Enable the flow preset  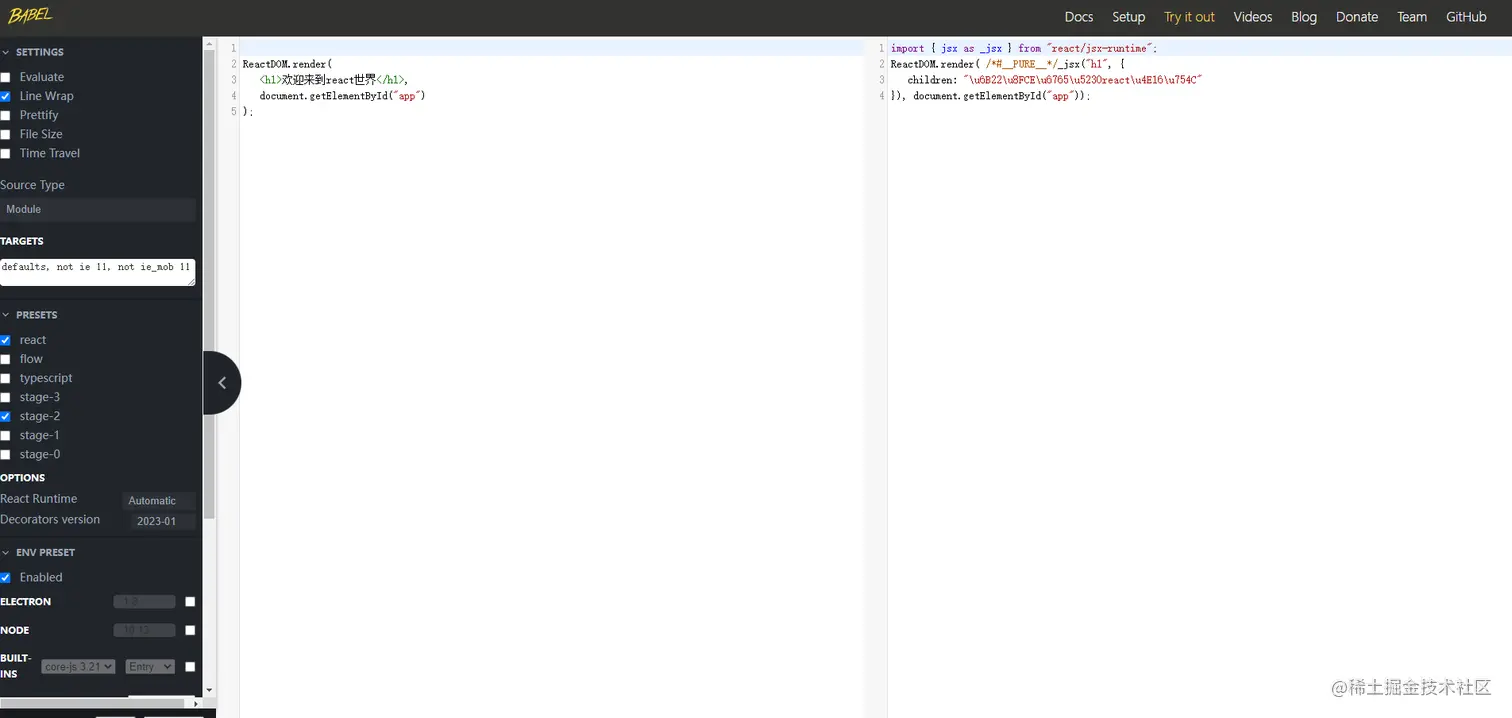pos(6,359)
